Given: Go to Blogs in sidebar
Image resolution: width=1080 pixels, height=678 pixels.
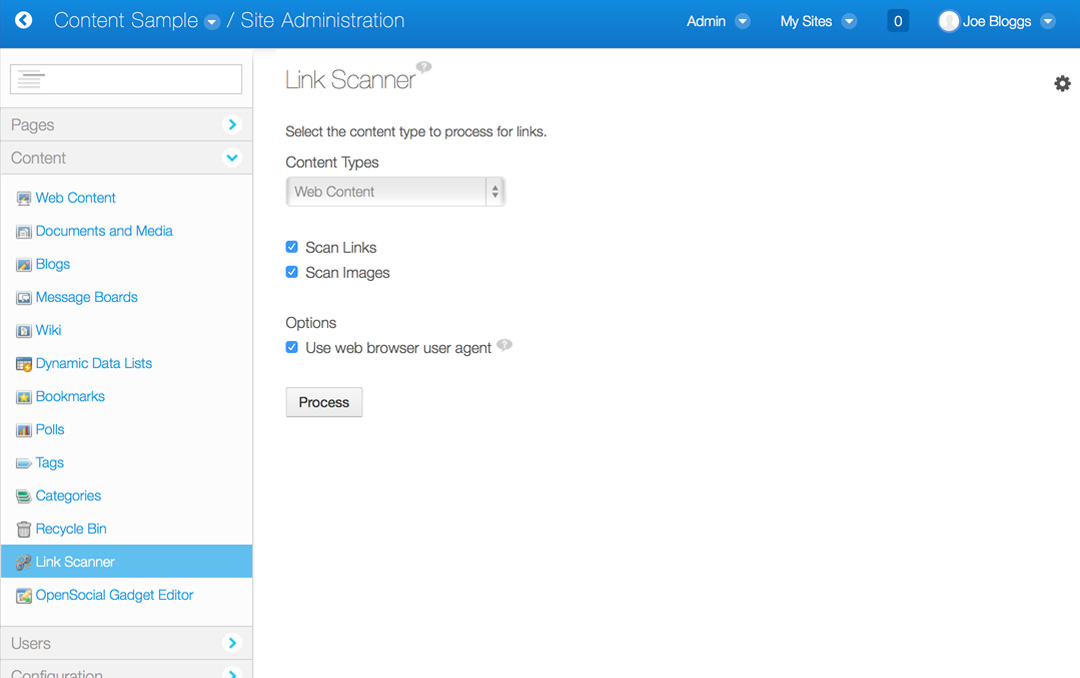Looking at the screenshot, I should click(53, 264).
